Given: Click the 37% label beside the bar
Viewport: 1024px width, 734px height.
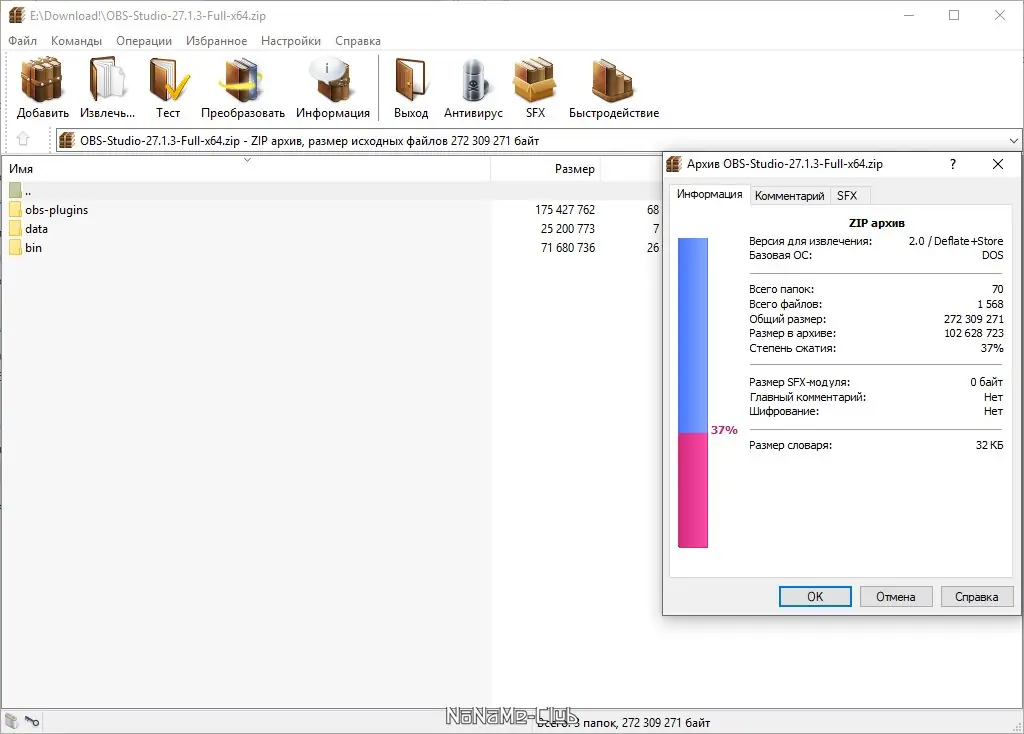Looking at the screenshot, I should pos(724,430).
